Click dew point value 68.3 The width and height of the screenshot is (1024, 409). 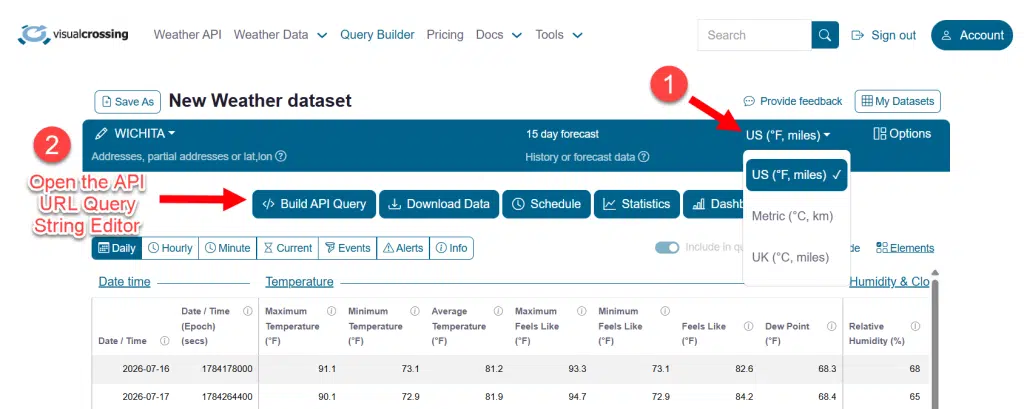pos(827,369)
